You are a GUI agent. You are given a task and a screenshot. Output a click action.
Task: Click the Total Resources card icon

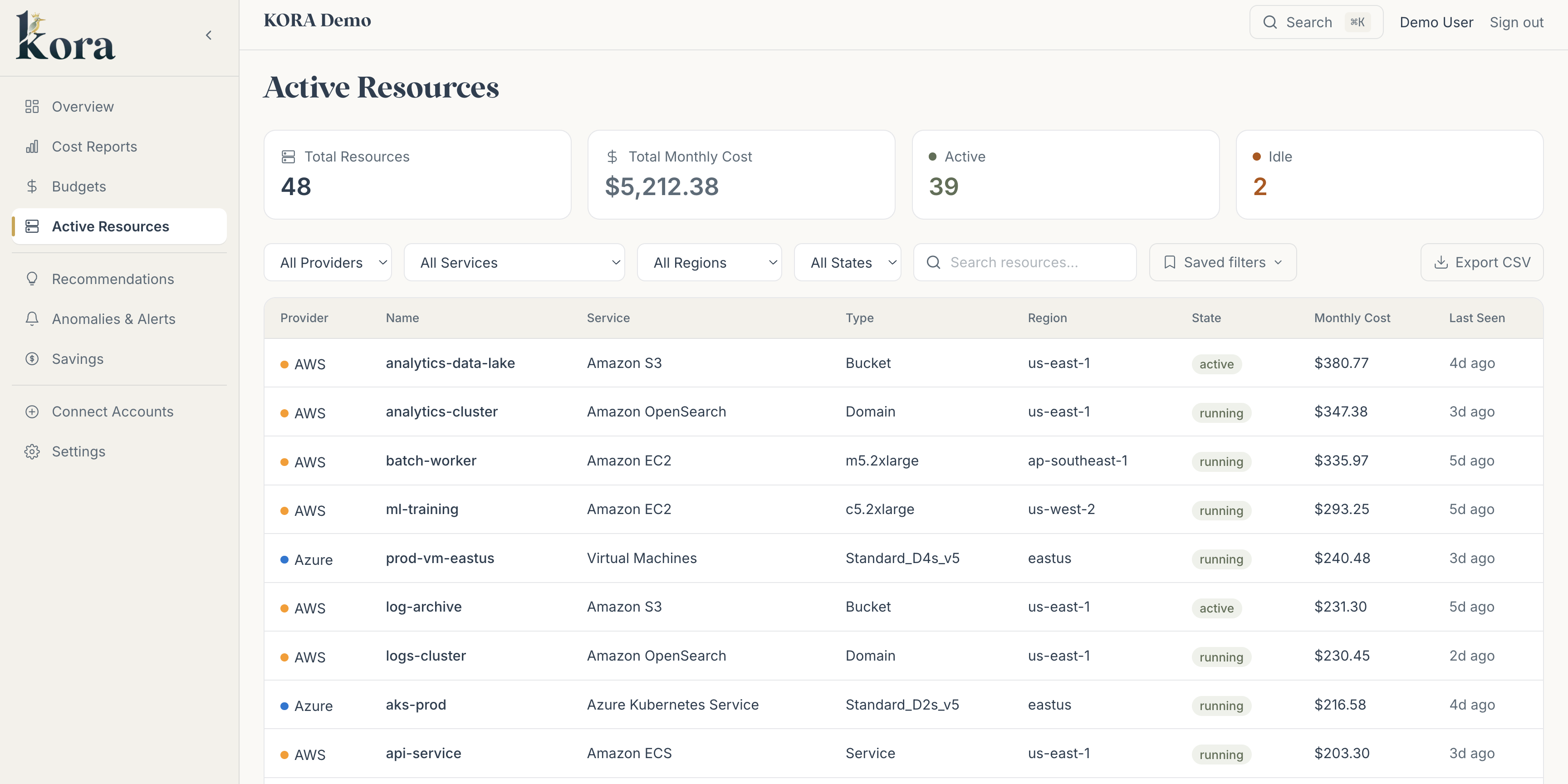(288, 157)
